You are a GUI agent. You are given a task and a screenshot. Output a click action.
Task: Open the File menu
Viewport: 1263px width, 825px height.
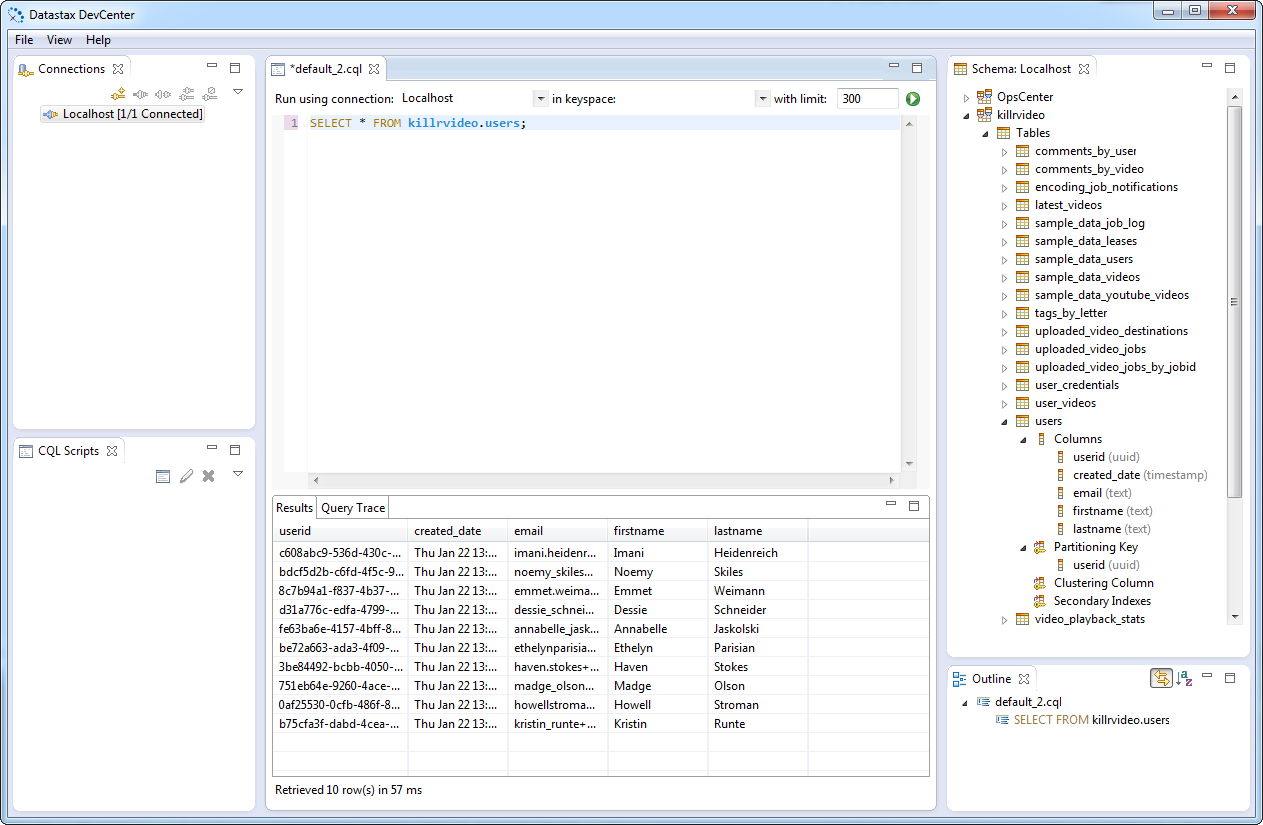(24, 40)
